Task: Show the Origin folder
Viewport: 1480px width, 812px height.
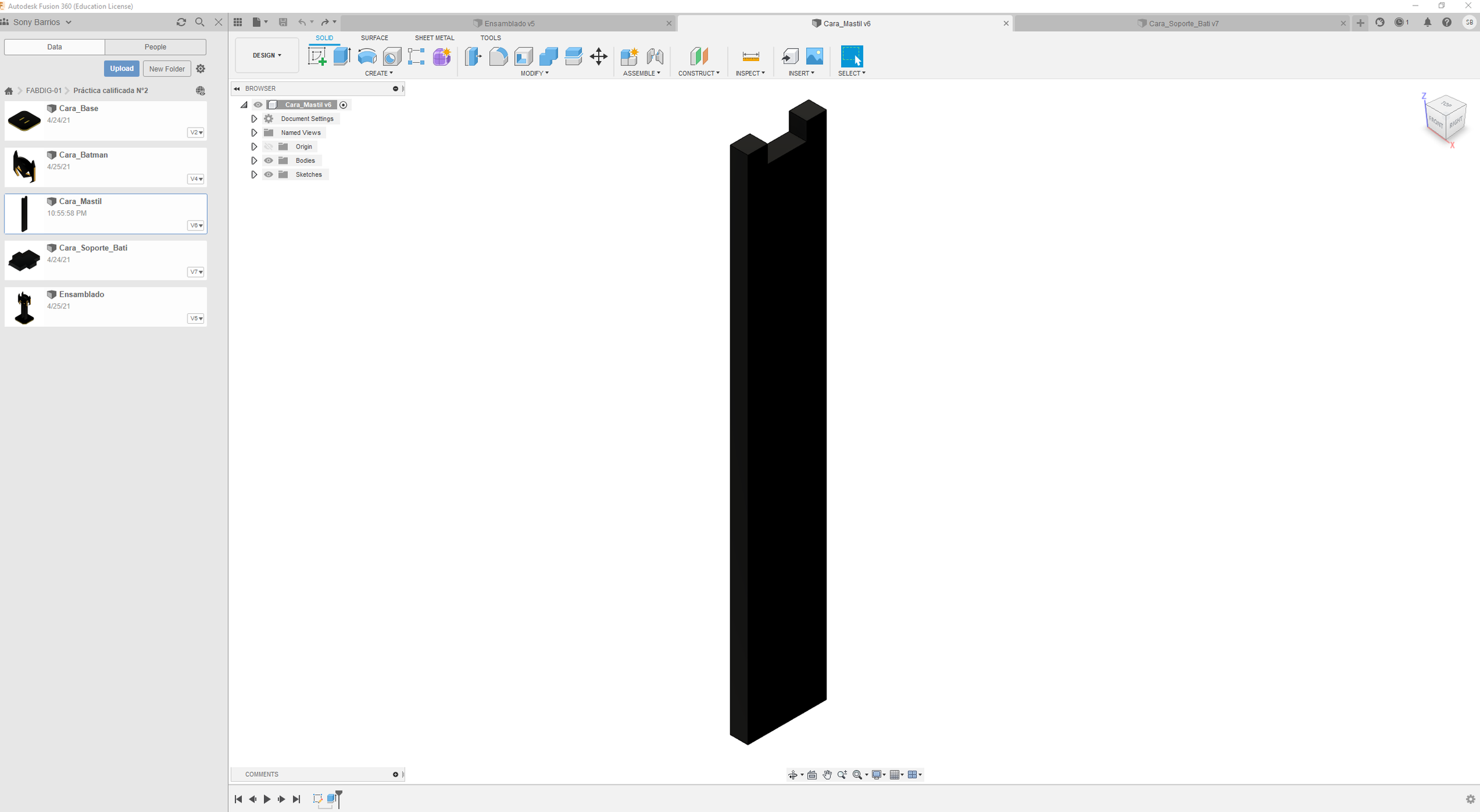Action: pyautogui.click(x=269, y=147)
